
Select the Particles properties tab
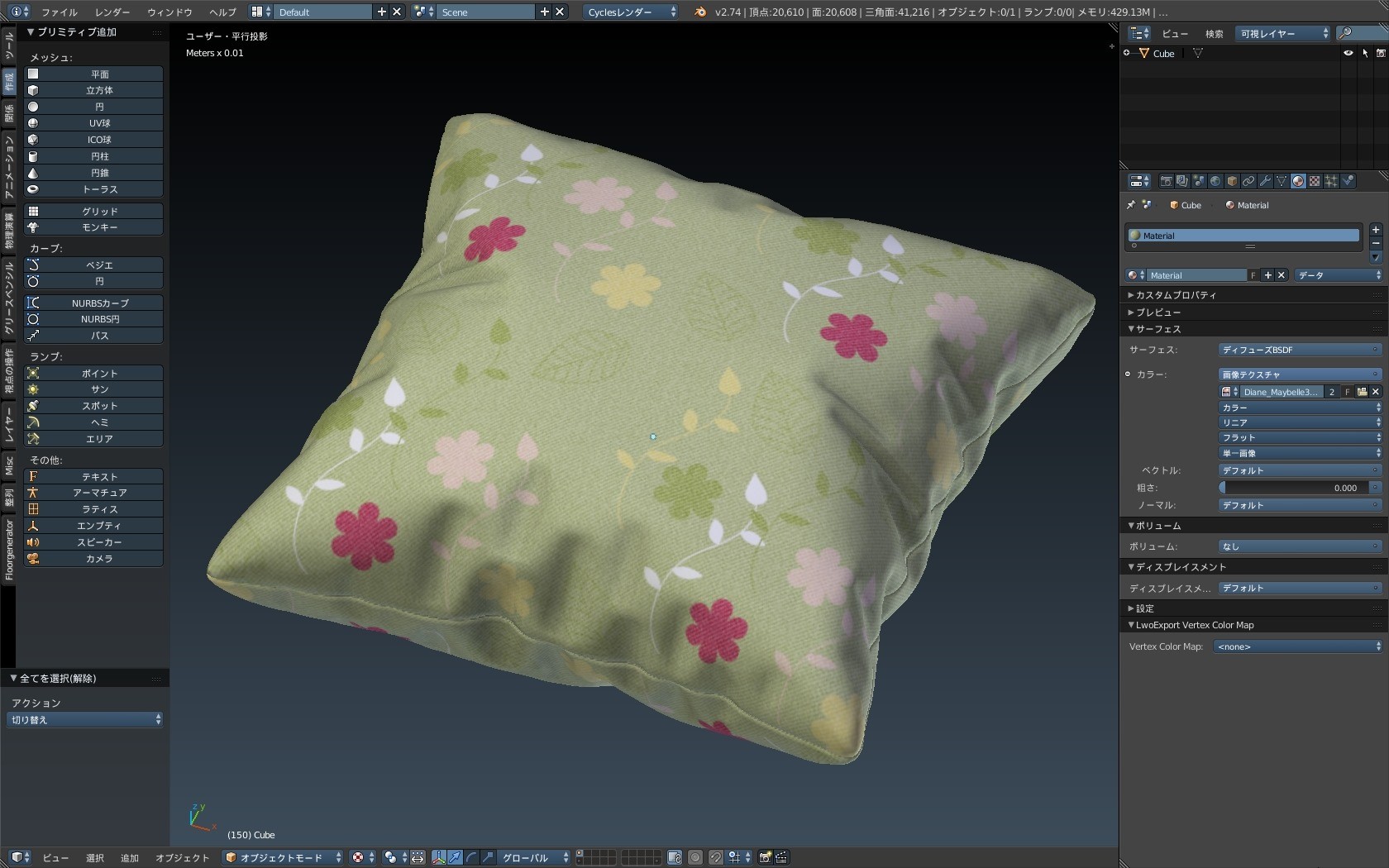[1331, 181]
